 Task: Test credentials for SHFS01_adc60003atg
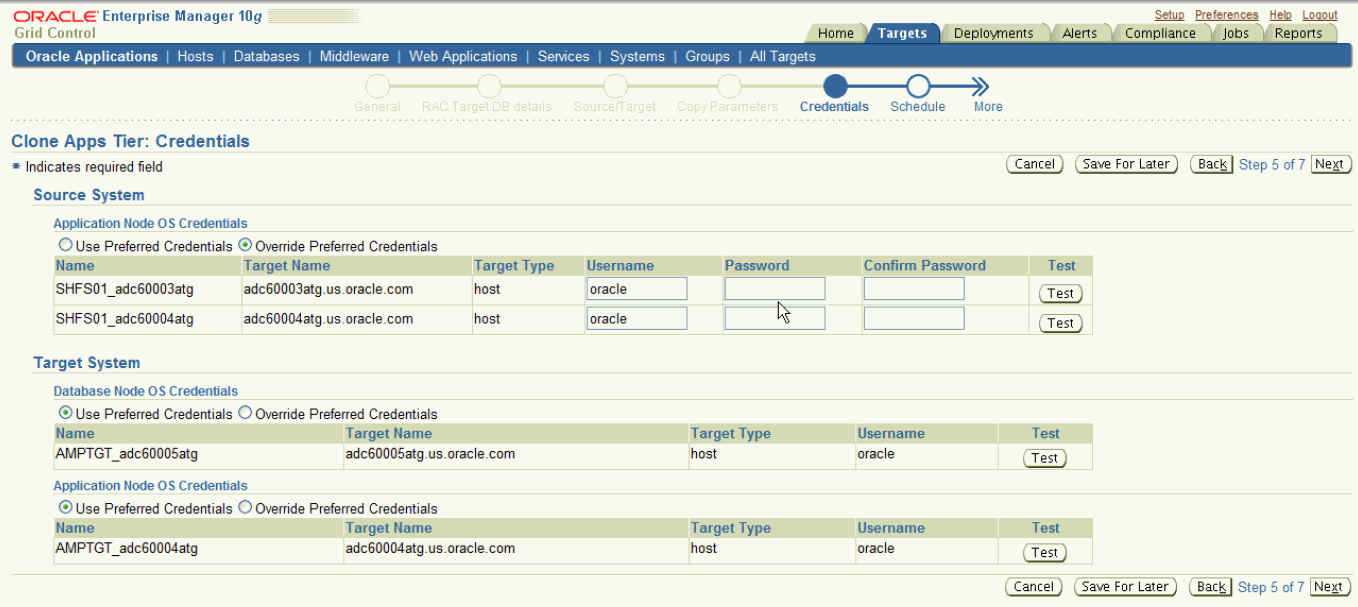pyautogui.click(x=1060, y=293)
